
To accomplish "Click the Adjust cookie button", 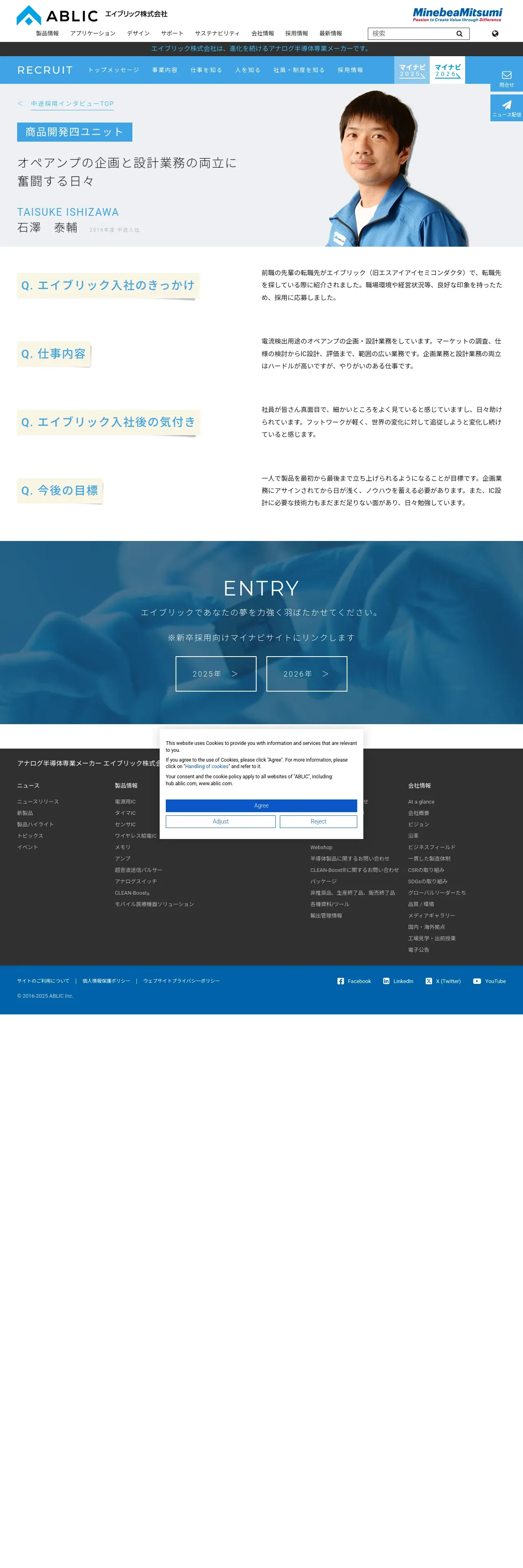I will point(220,821).
